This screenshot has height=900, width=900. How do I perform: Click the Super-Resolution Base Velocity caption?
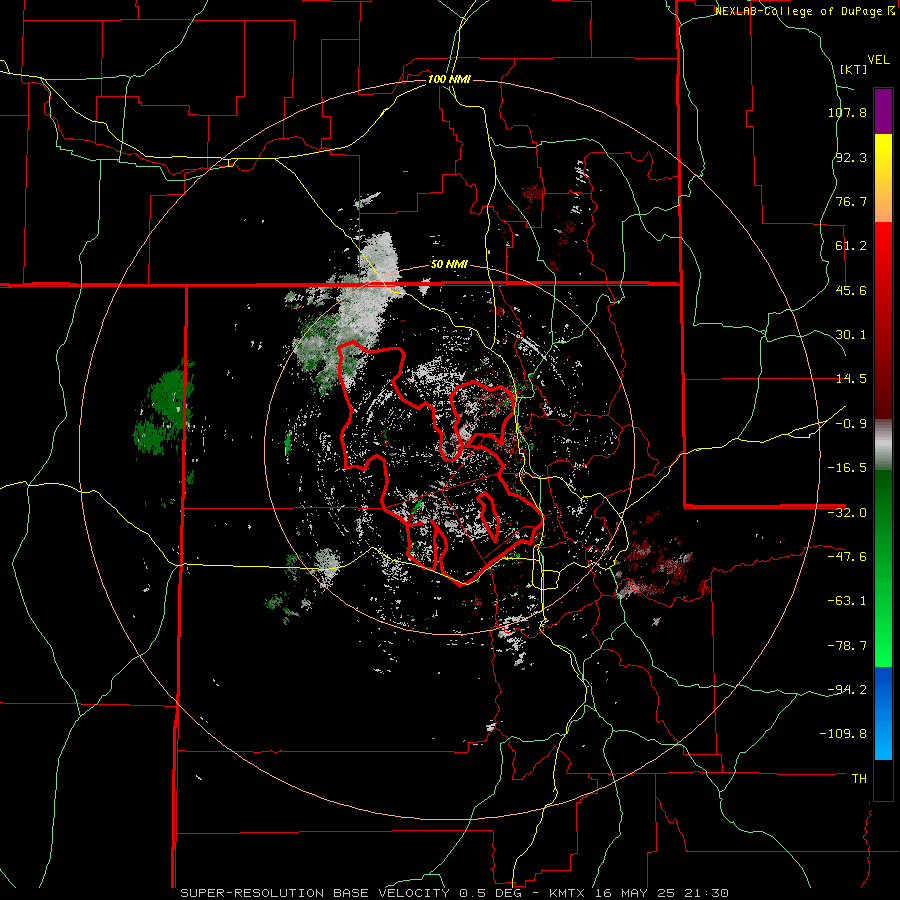(454, 893)
